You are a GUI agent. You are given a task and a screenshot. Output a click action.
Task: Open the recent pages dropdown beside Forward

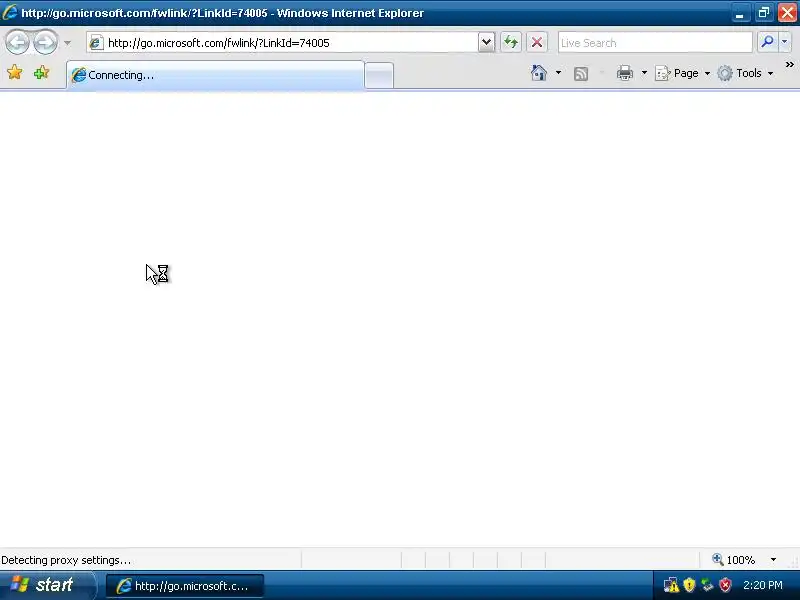coord(67,43)
